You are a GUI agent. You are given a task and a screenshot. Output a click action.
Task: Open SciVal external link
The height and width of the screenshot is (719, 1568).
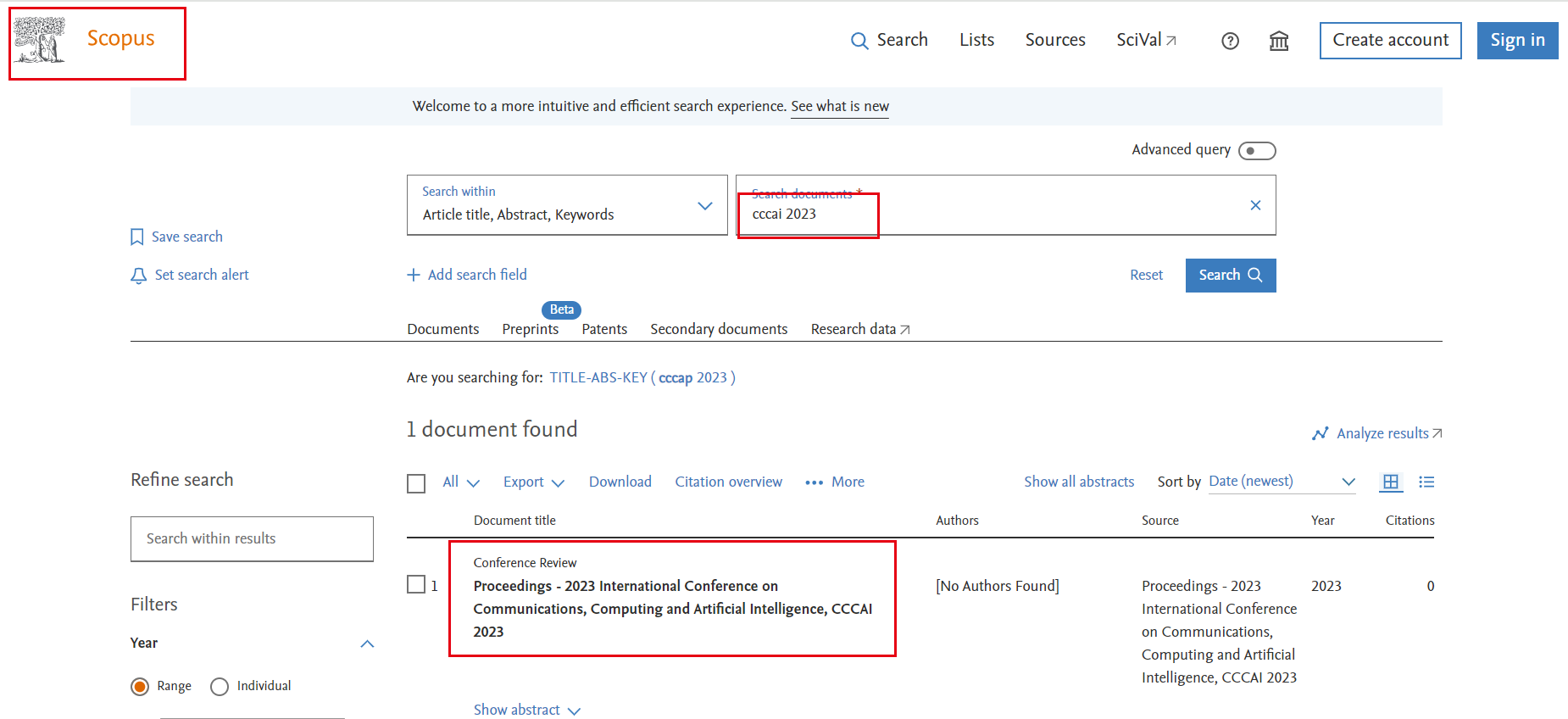(x=1146, y=40)
